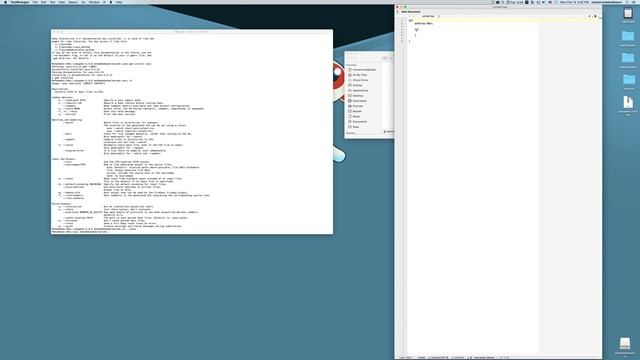Open the Apple menu

[x=5, y=2]
